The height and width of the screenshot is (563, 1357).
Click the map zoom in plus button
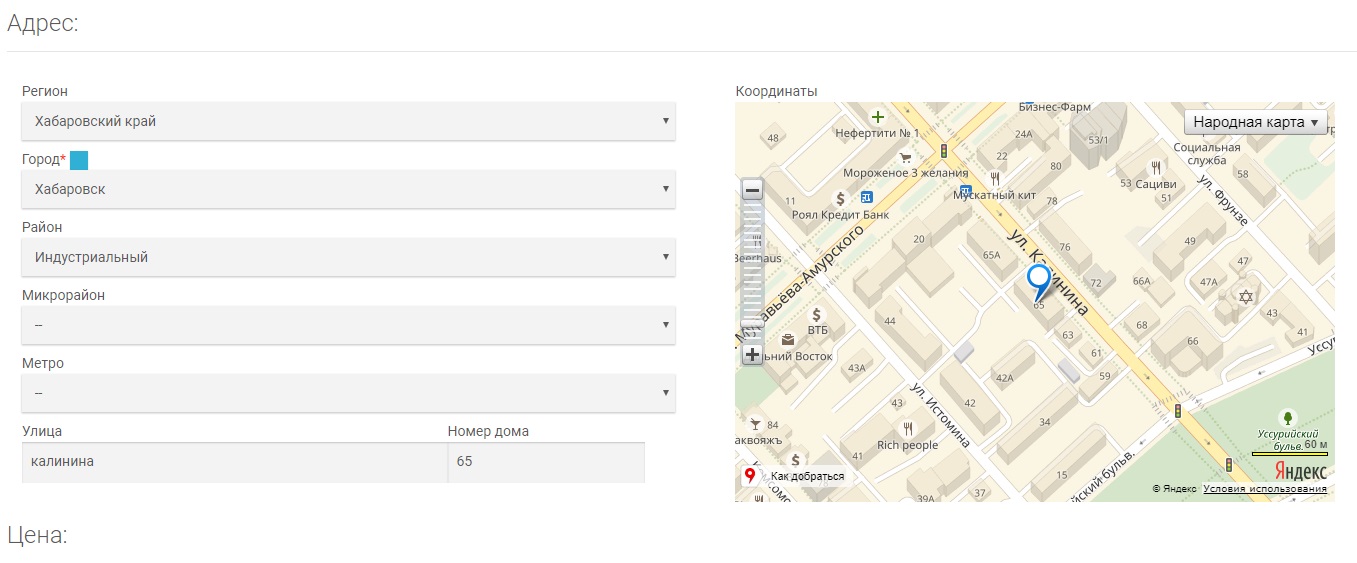(752, 354)
